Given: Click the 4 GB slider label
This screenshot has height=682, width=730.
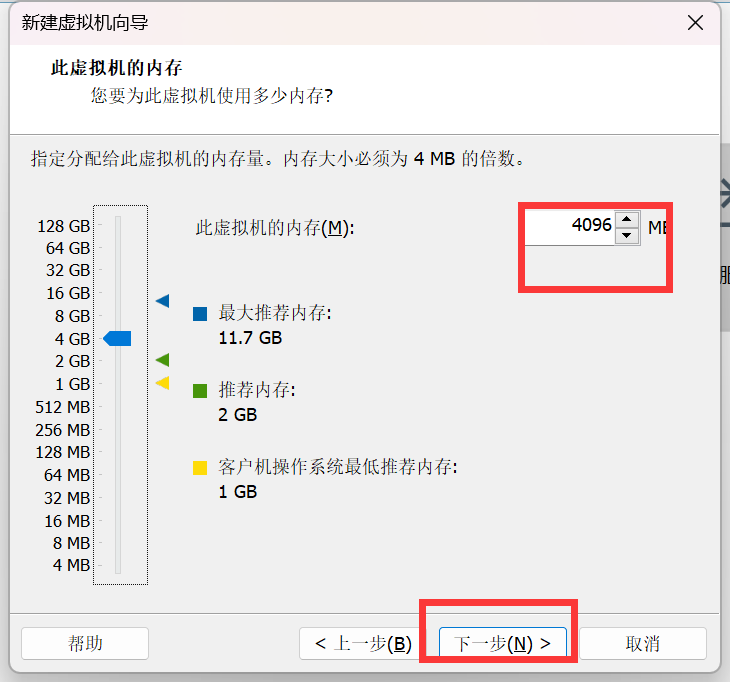Looking at the screenshot, I should 72,339.
